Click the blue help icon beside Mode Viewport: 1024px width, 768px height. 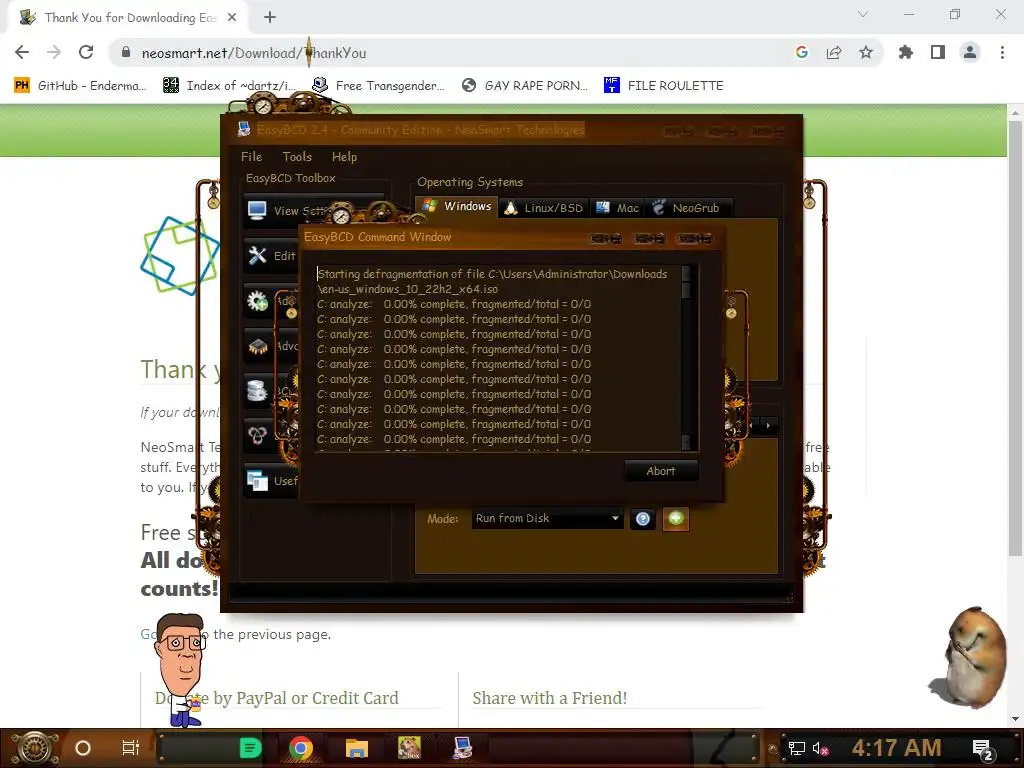tap(643, 519)
